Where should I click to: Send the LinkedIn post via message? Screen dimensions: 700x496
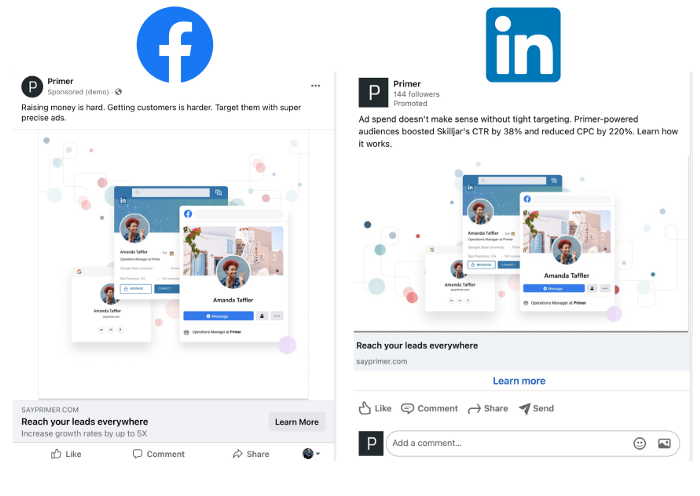tap(536, 408)
